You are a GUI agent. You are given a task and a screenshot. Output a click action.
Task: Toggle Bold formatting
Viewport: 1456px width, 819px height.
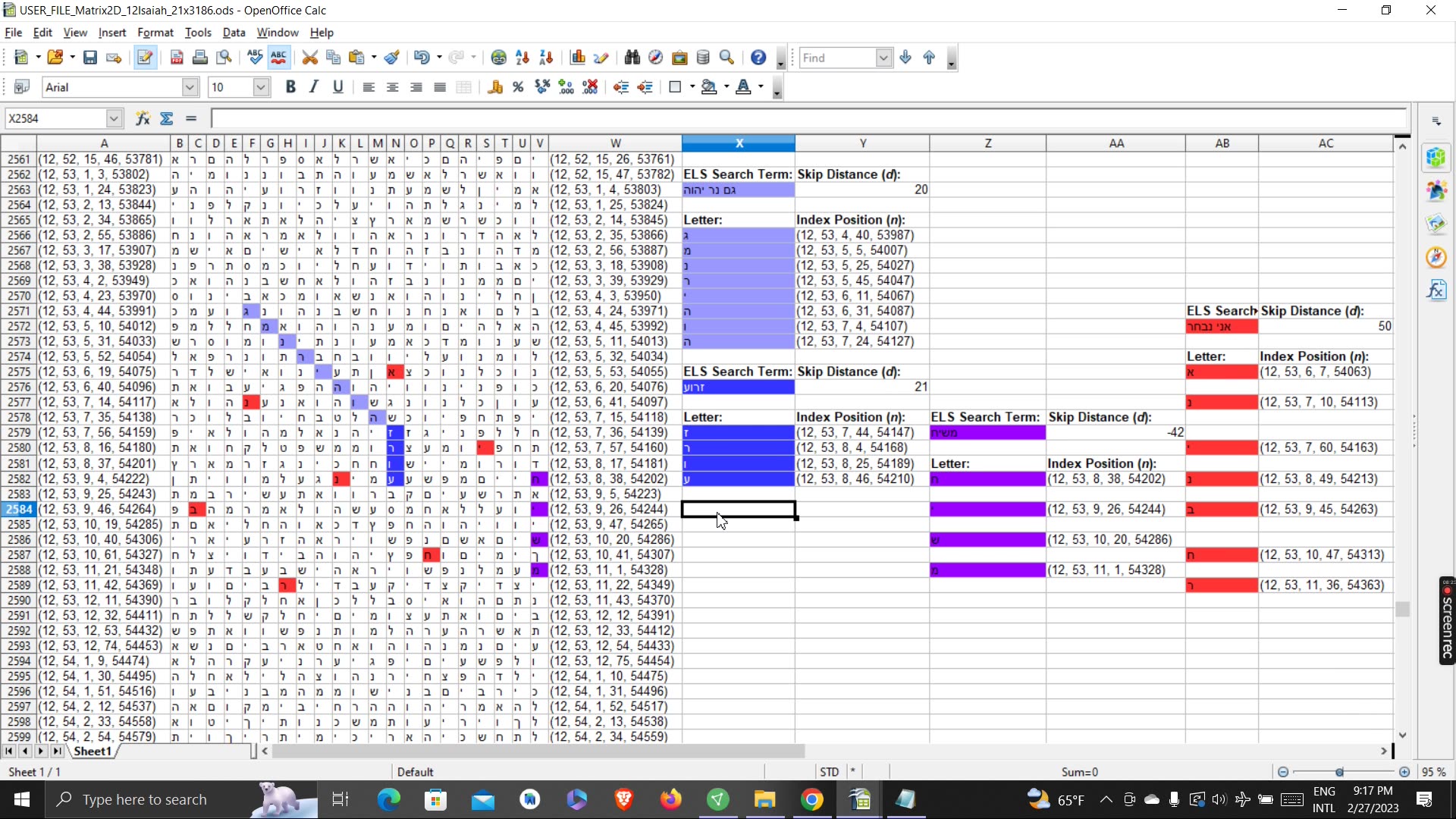[x=290, y=87]
